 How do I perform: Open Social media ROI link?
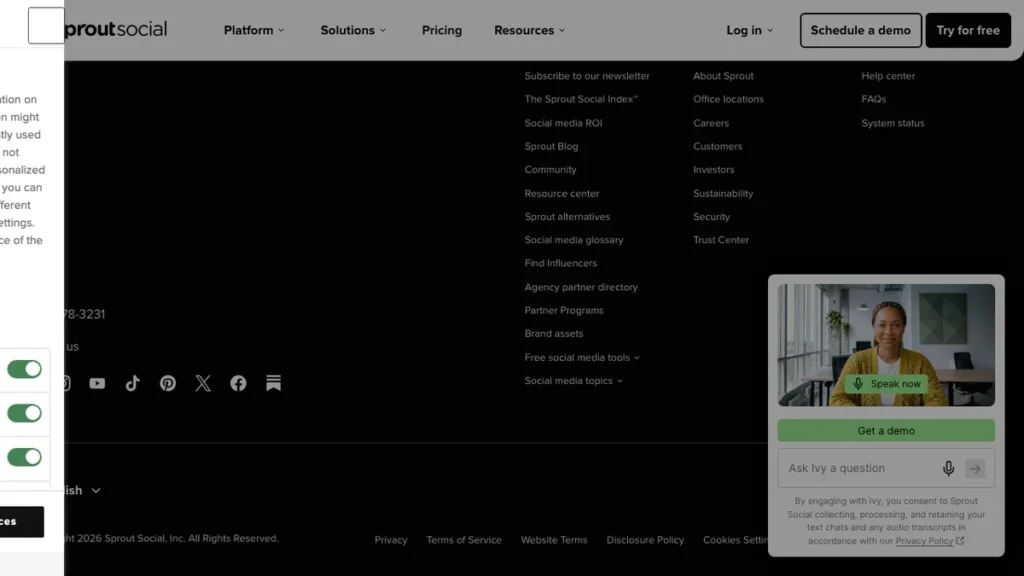563,123
